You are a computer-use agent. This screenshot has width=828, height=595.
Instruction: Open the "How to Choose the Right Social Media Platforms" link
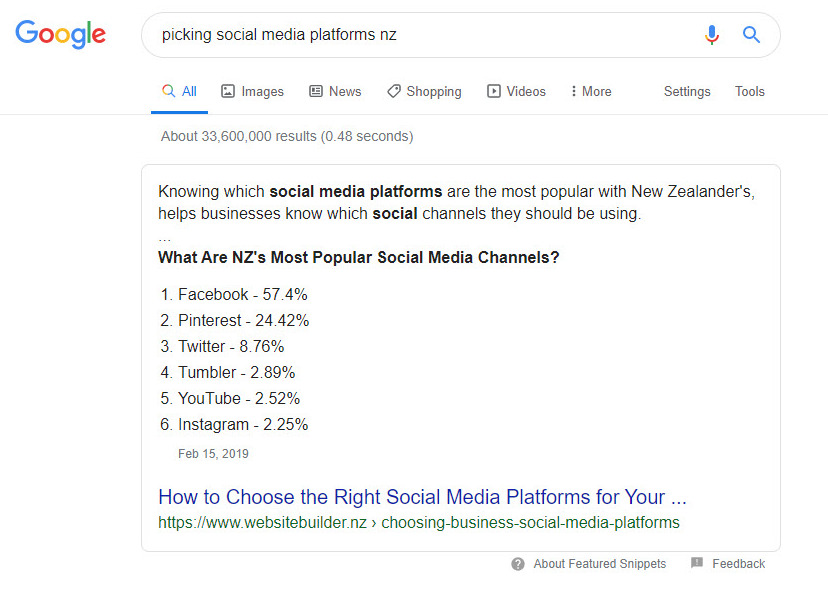(422, 497)
